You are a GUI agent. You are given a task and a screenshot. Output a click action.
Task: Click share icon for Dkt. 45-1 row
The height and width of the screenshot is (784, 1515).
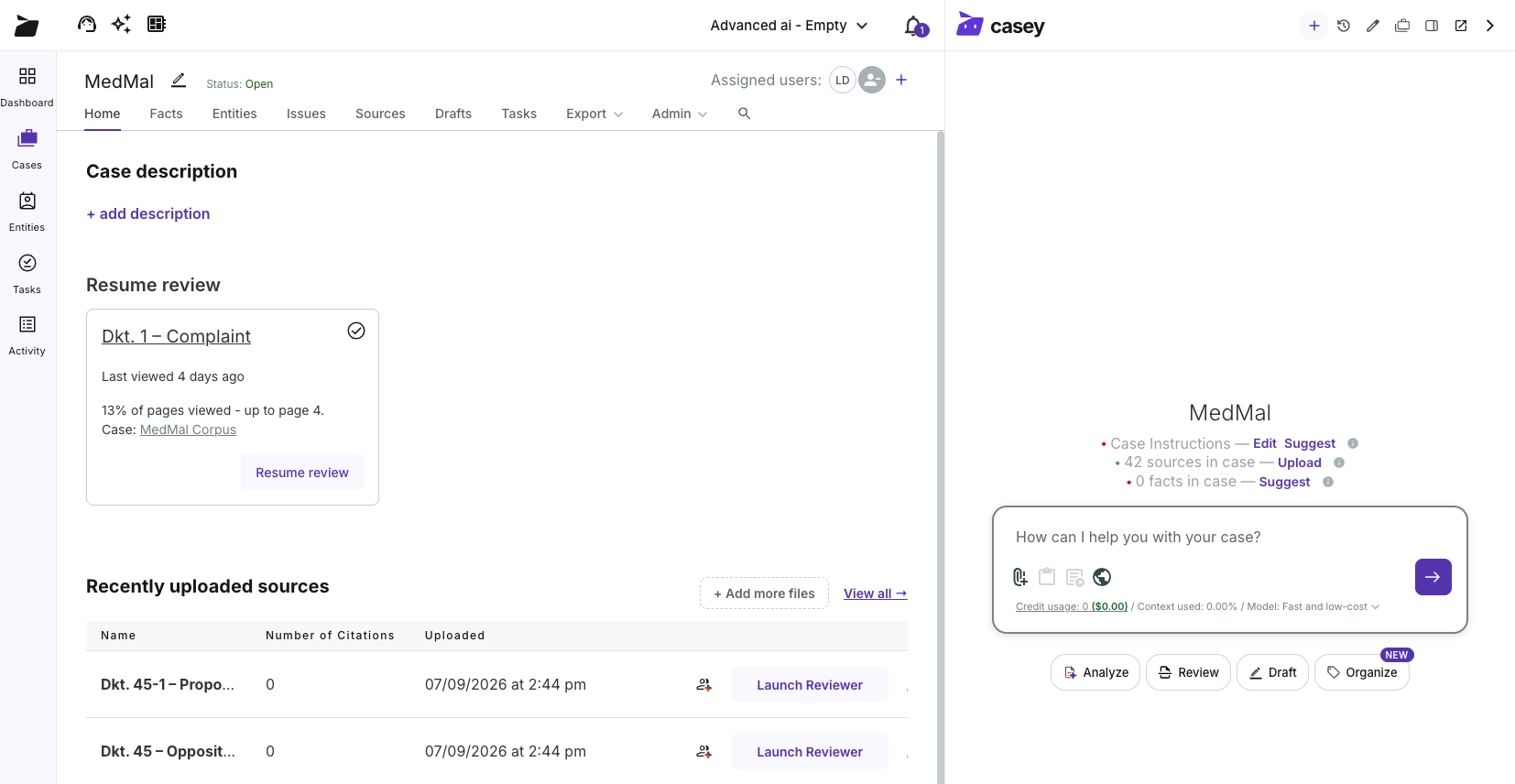[704, 684]
